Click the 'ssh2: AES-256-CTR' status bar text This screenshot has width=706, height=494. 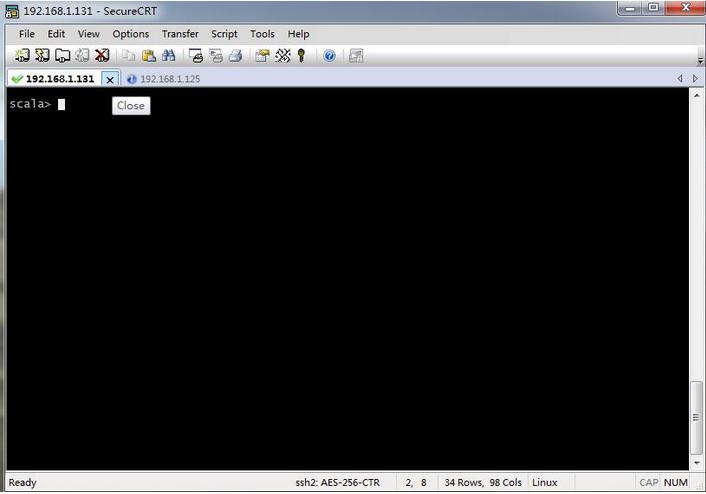pos(337,482)
